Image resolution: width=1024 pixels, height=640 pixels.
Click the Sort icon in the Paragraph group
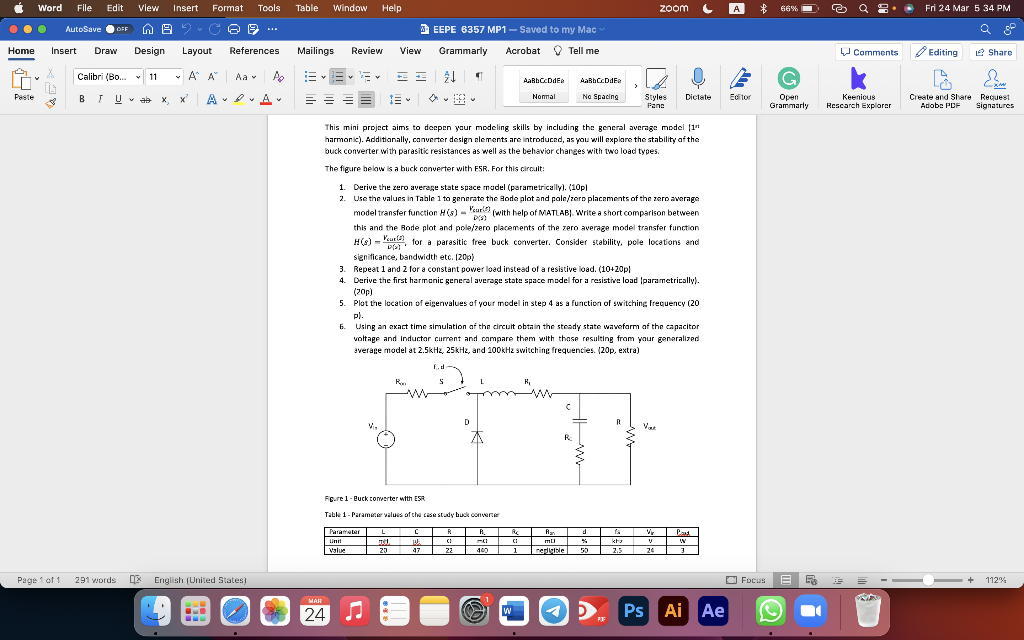click(450, 77)
